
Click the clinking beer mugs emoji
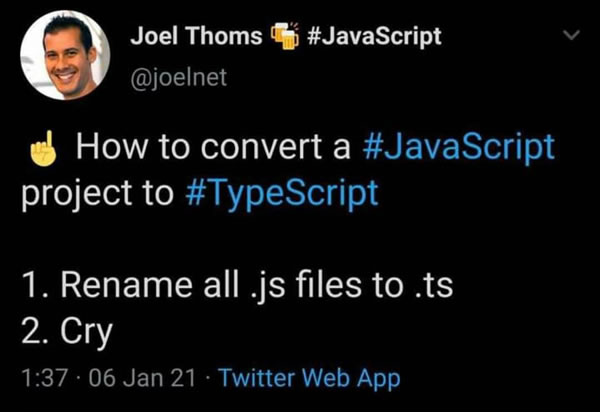point(285,35)
